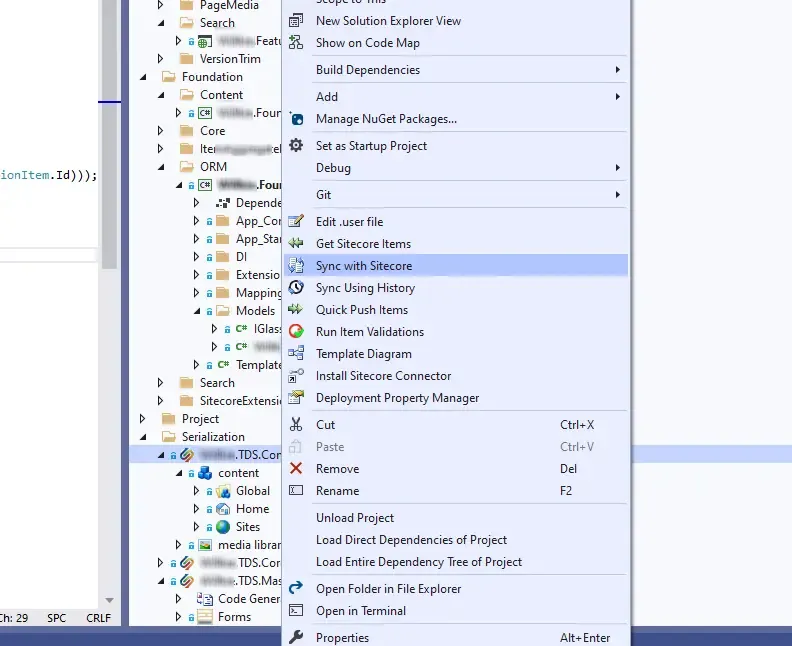Click the Sites globe icon in the tree

pos(223,527)
